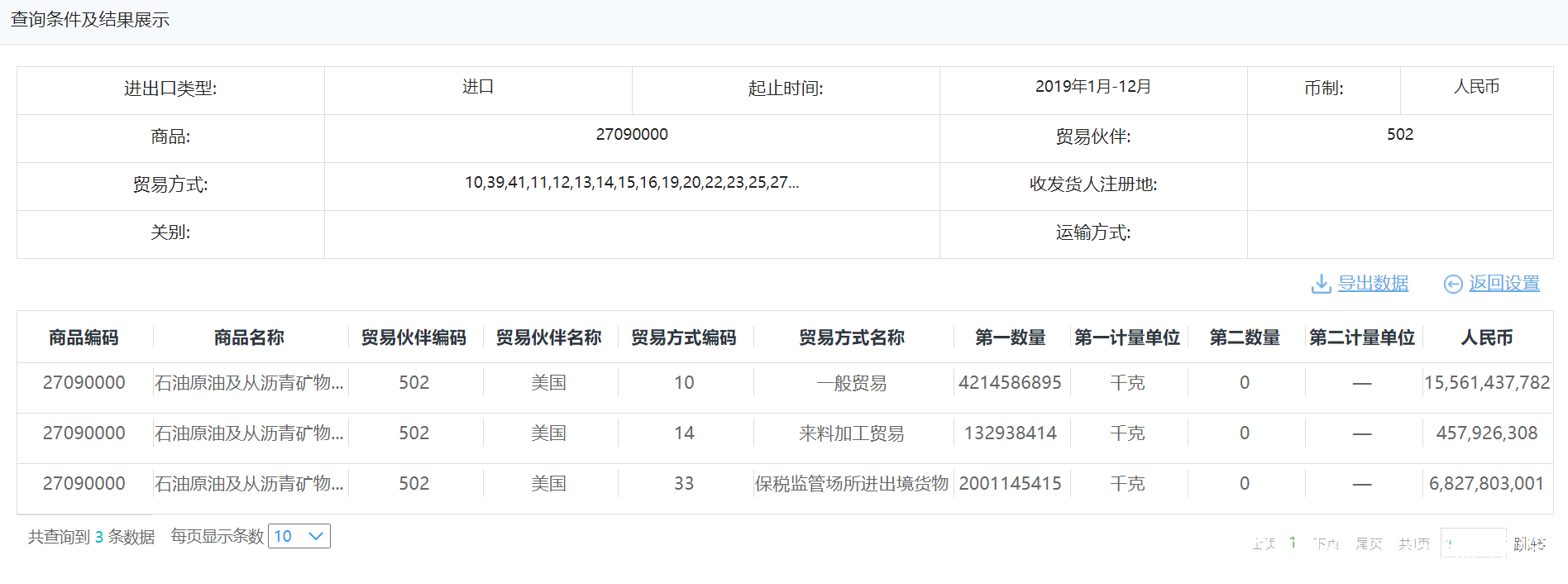Click 美国 in the code 14 row
Screen dimensions: 1568x584
coord(548,433)
